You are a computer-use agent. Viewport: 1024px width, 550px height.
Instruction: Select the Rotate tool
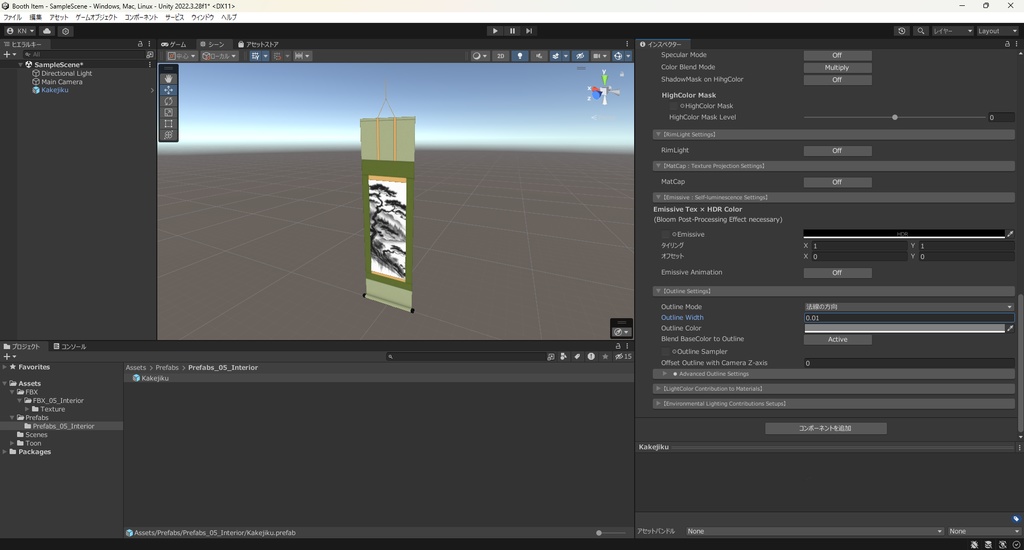(168, 101)
